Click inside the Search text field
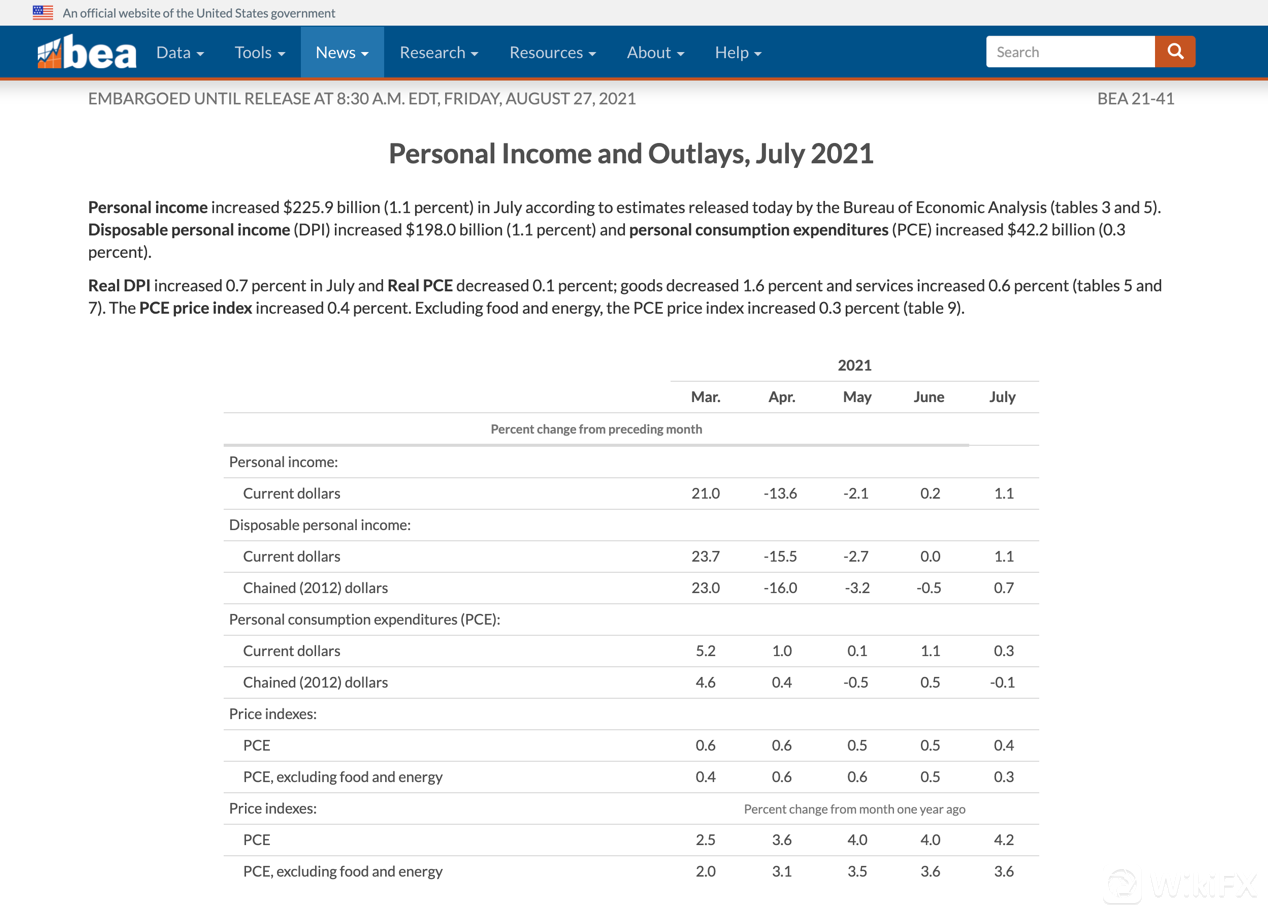Image resolution: width=1268 pixels, height=920 pixels. coord(1070,52)
